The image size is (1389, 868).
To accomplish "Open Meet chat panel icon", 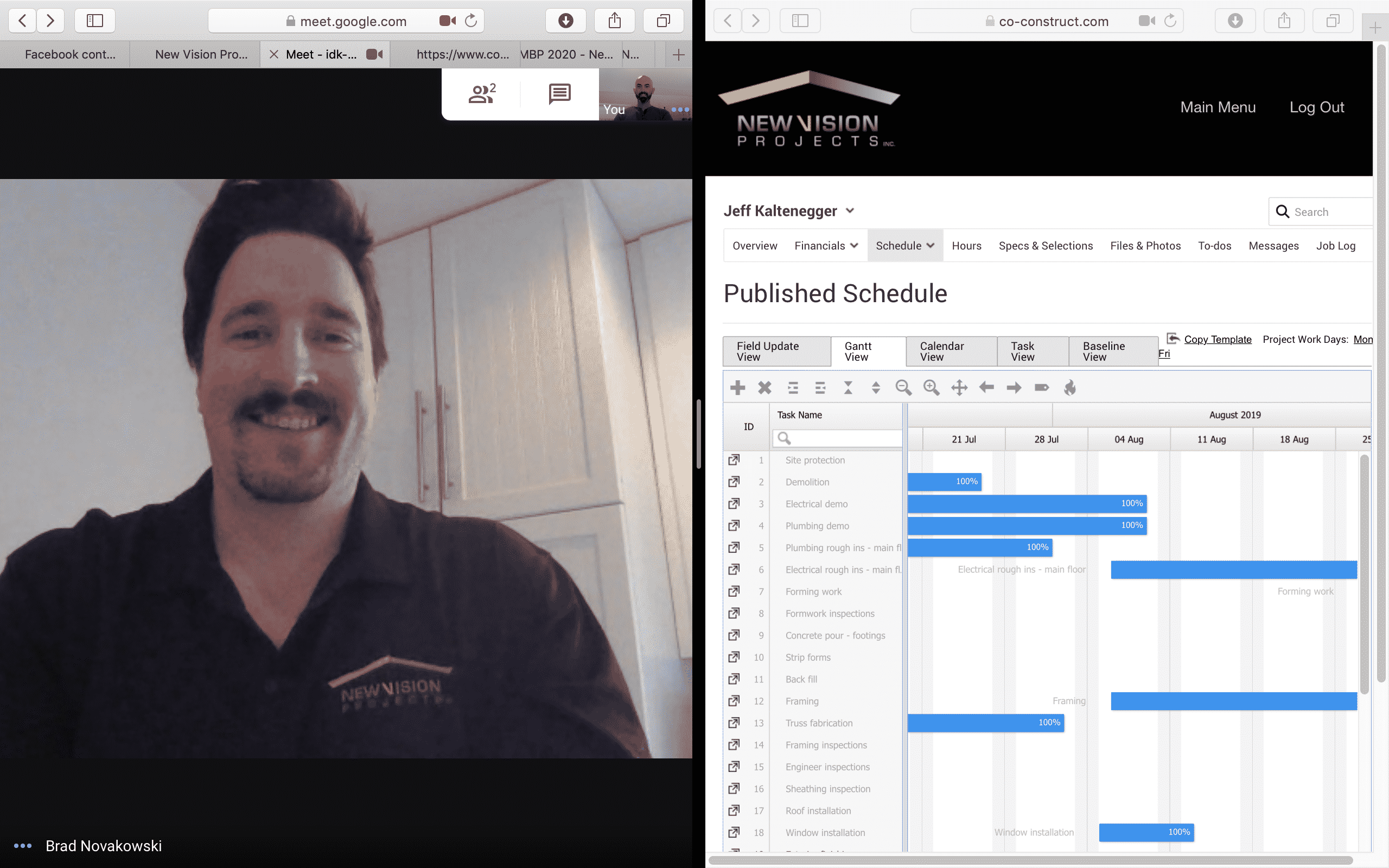I will (x=559, y=93).
